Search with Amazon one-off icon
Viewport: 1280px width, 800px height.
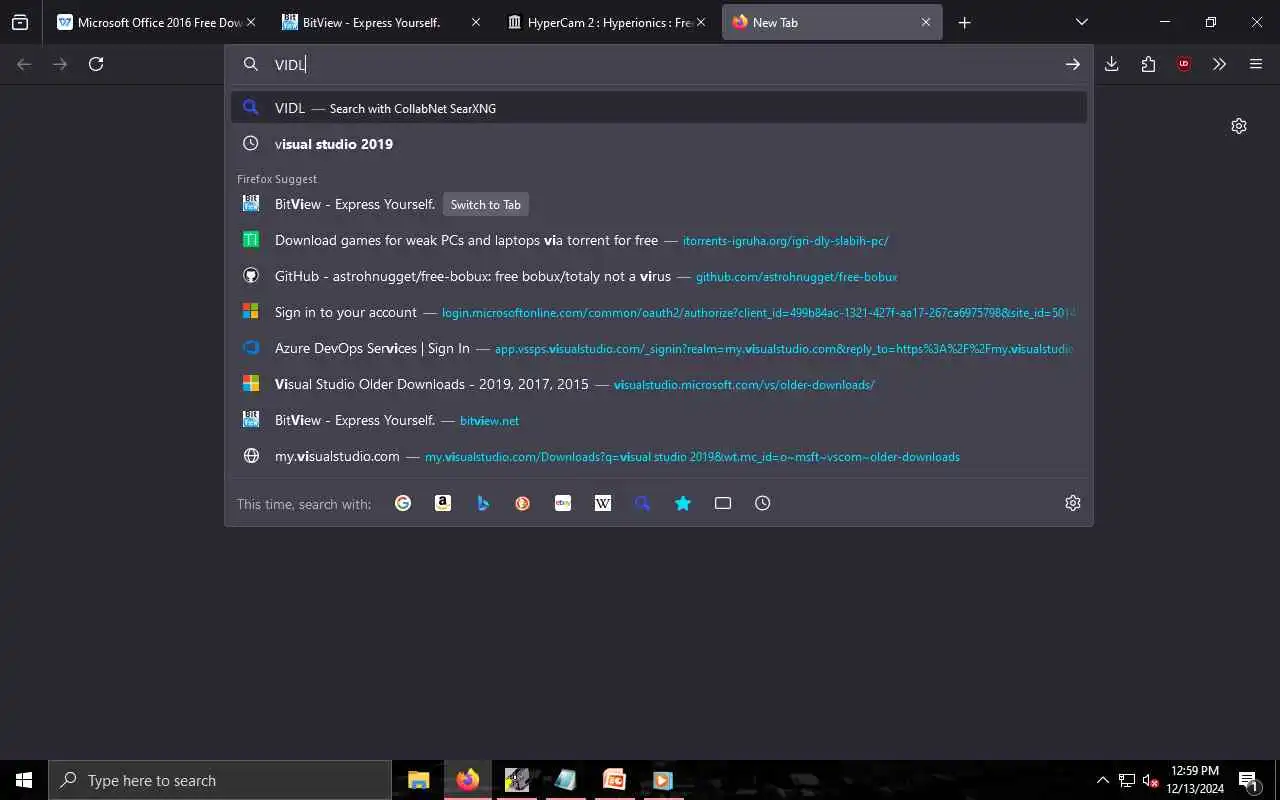point(443,503)
